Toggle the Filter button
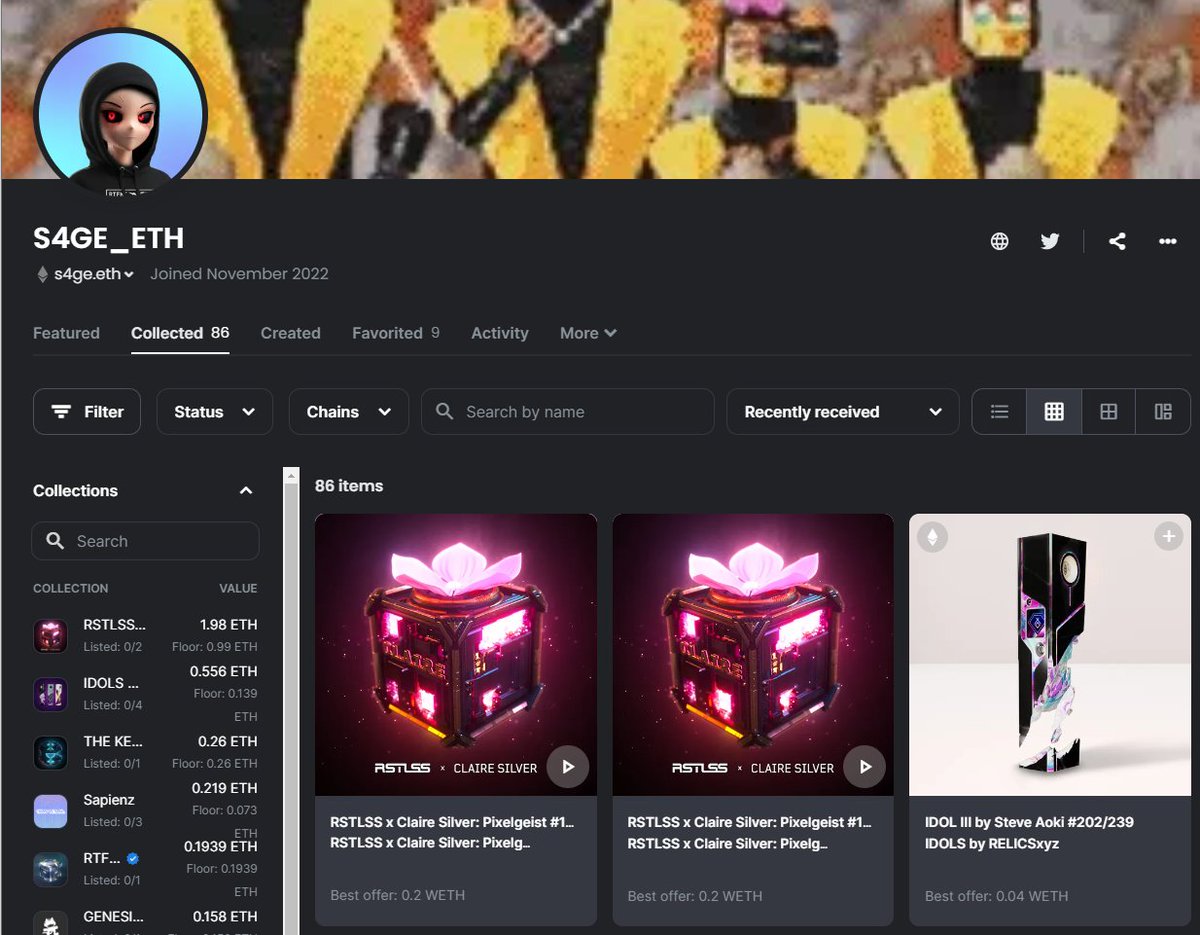 [x=87, y=411]
